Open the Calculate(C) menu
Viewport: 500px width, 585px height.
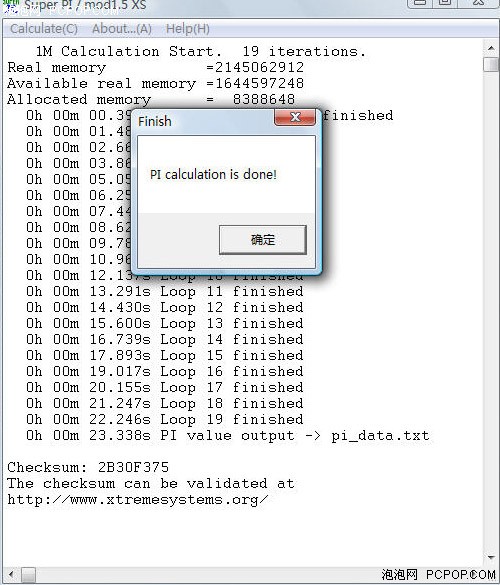coord(44,29)
